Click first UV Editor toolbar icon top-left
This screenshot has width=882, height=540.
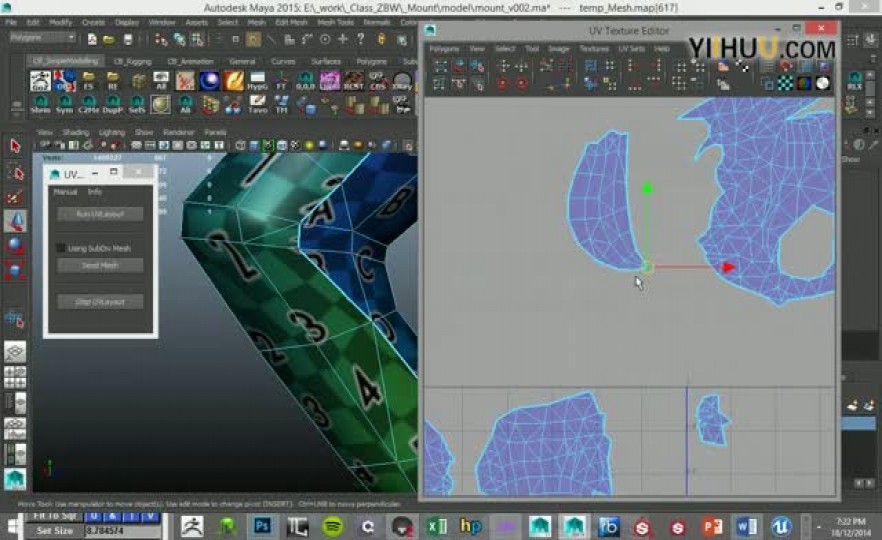pos(440,66)
